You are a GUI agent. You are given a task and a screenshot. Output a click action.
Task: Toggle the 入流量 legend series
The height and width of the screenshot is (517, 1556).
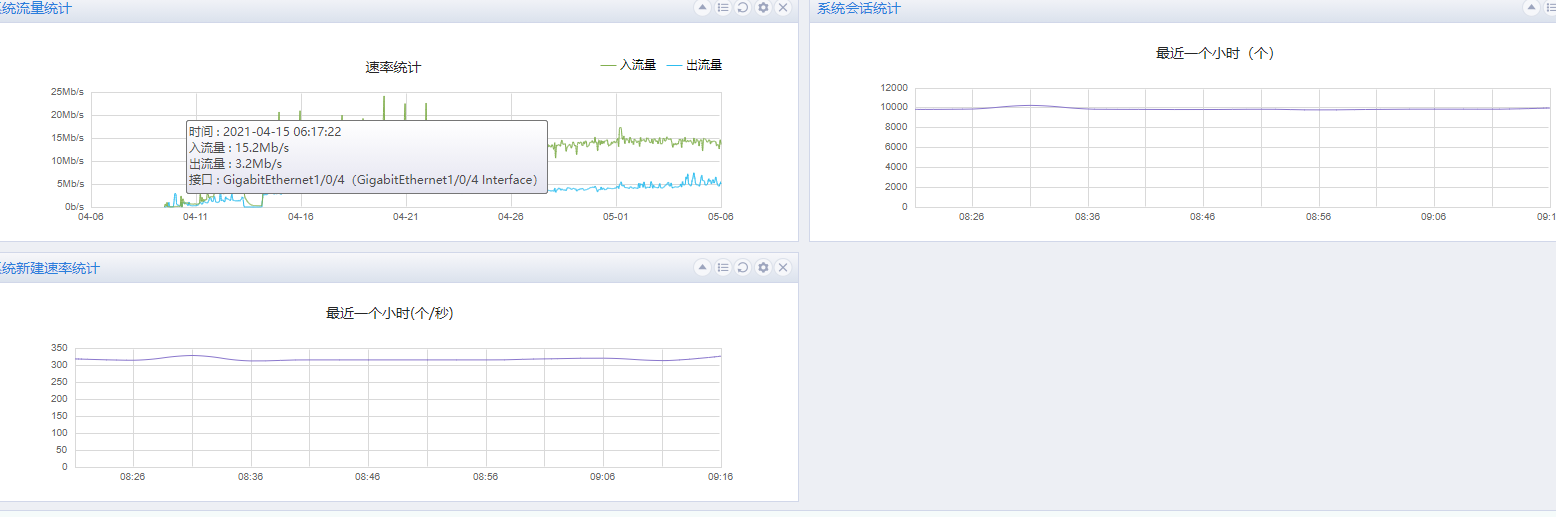tap(628, 65)
